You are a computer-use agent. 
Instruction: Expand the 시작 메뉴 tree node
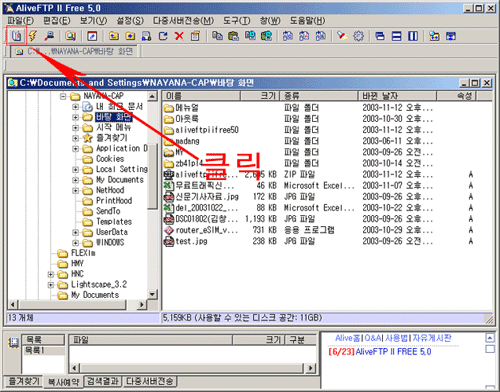[x=76, y=128]
